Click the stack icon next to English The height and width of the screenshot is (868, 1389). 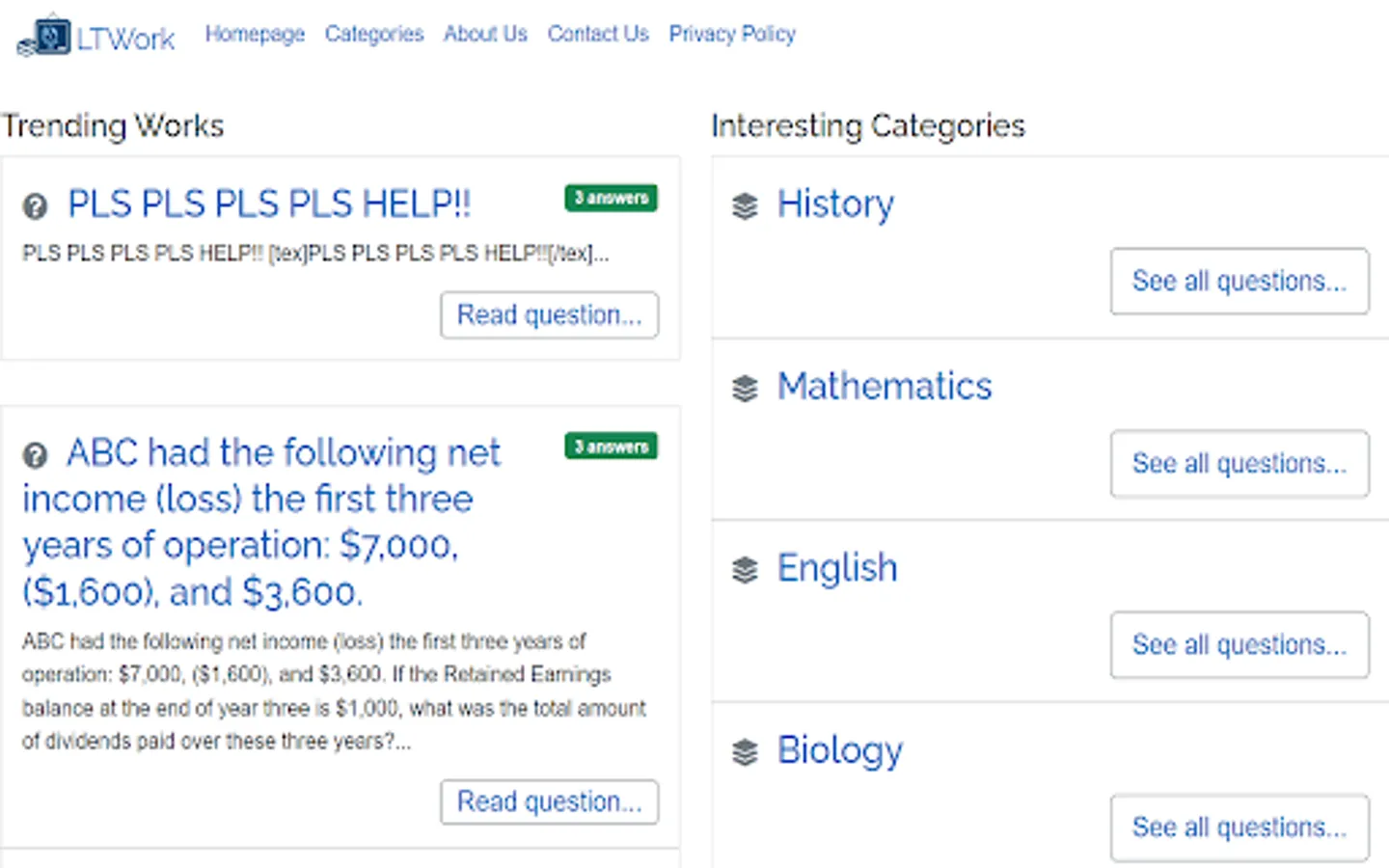[745, 570]
